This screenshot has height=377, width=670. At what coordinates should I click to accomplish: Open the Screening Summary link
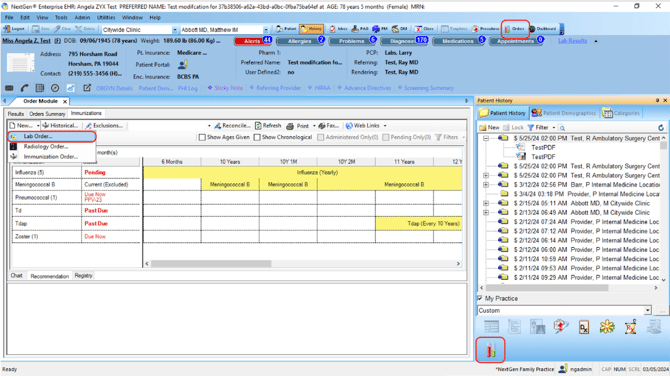[x=426, y=88]
